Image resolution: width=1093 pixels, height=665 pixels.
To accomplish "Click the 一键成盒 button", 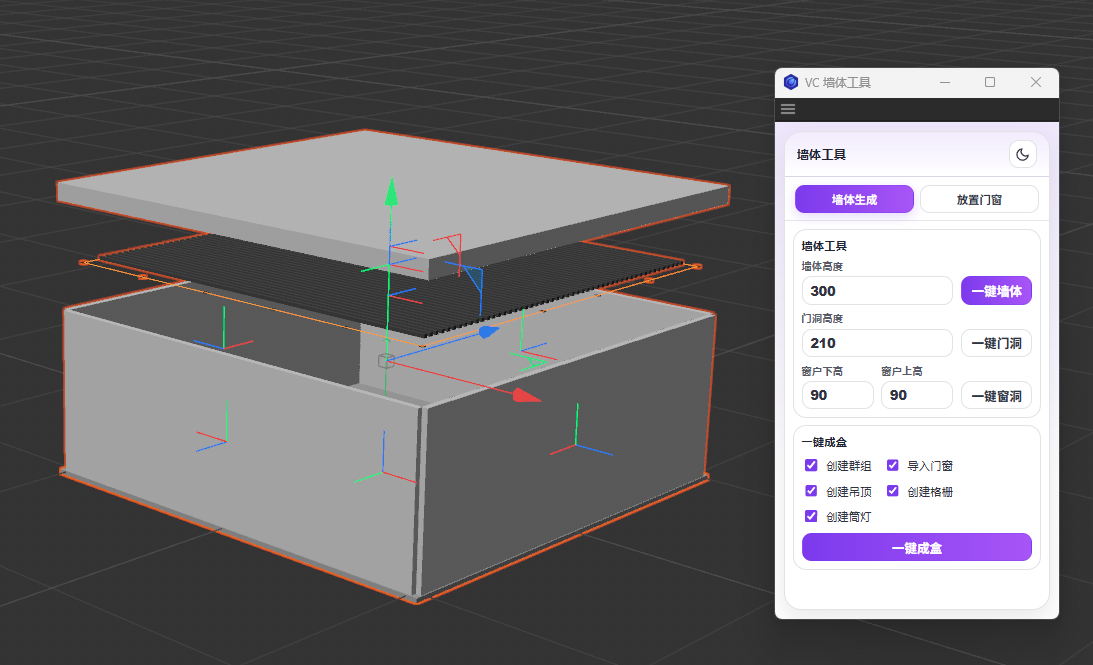I will [916, 548].
